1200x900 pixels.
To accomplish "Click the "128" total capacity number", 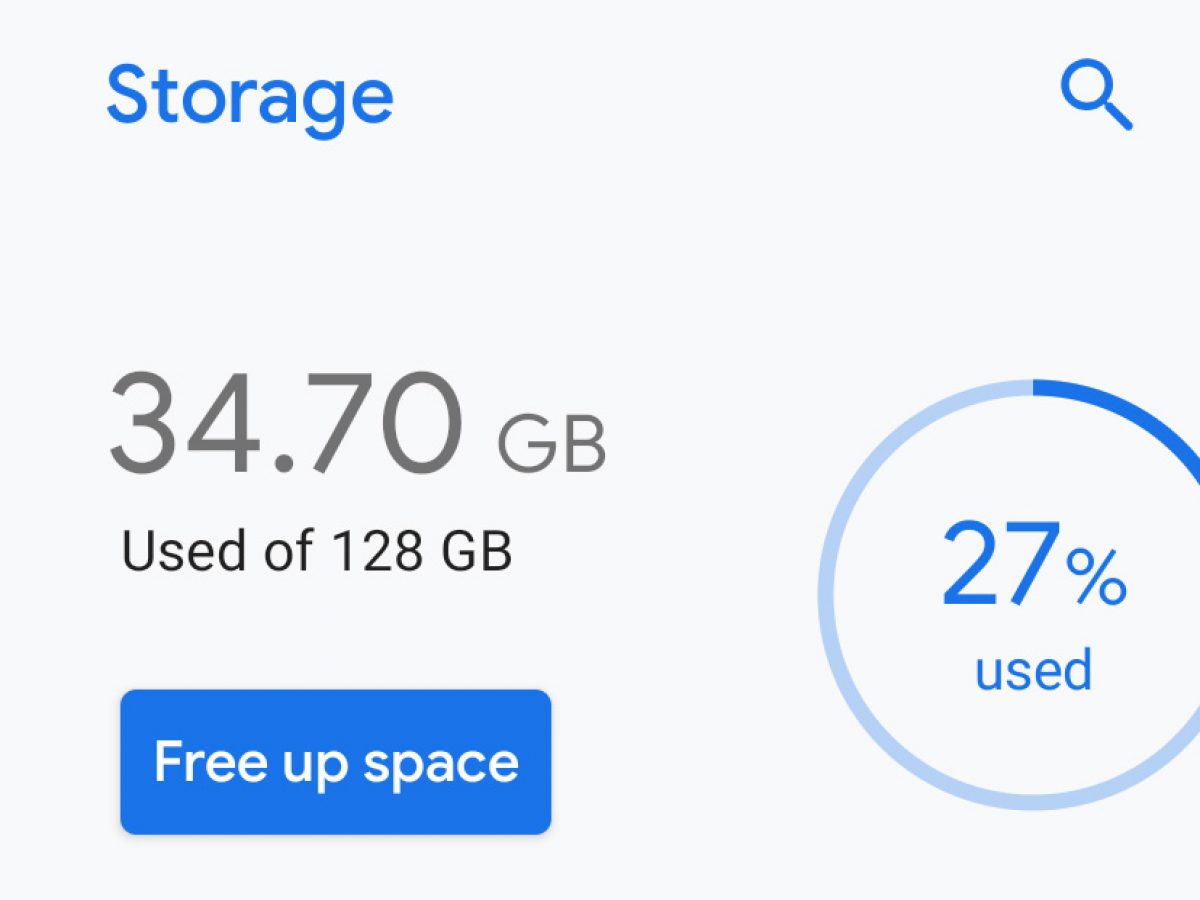I will click(370, 551).
